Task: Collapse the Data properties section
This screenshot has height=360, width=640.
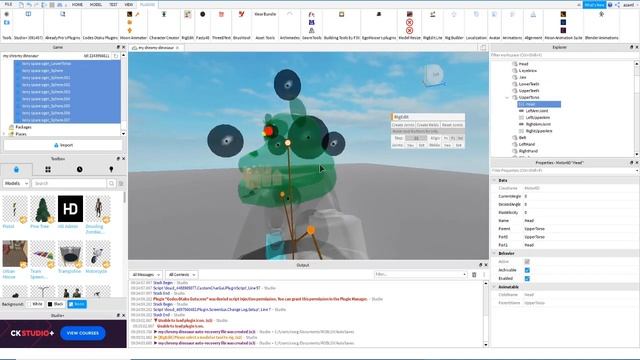Action: click(x=494, y=180)
